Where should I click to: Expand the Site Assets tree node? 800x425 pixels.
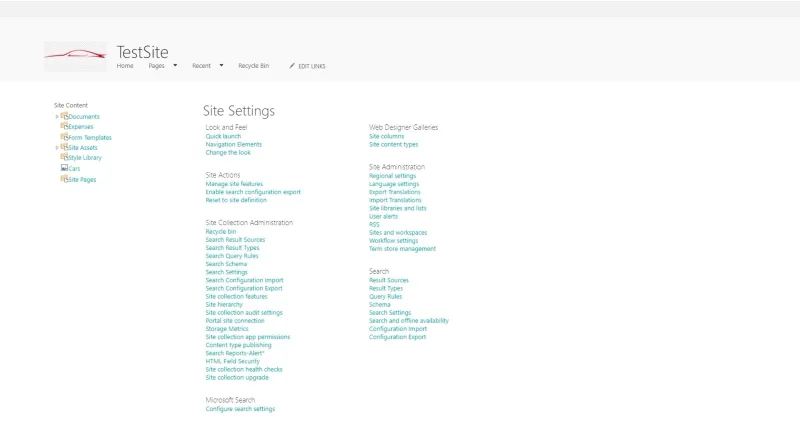[x=57, y=148]
